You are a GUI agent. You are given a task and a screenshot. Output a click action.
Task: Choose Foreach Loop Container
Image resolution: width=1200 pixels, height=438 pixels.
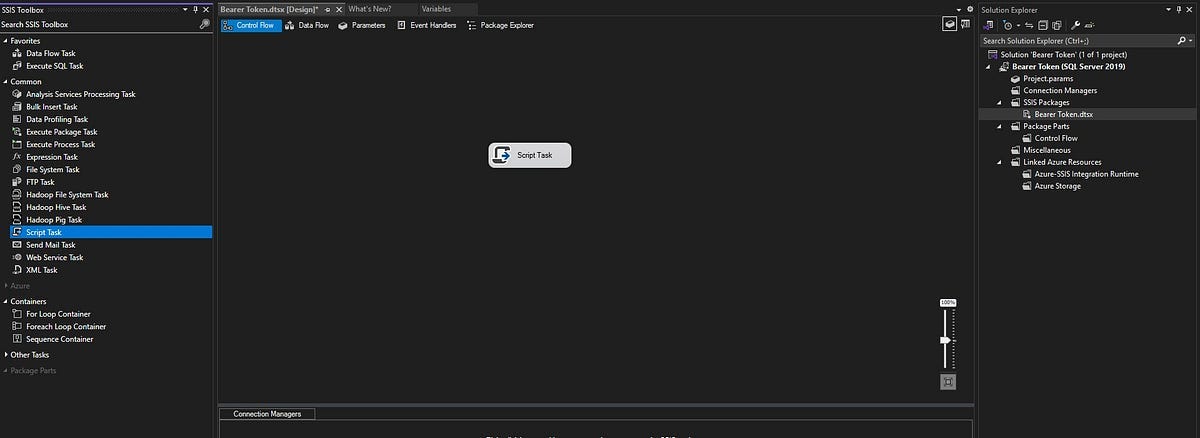click(66, 326)
